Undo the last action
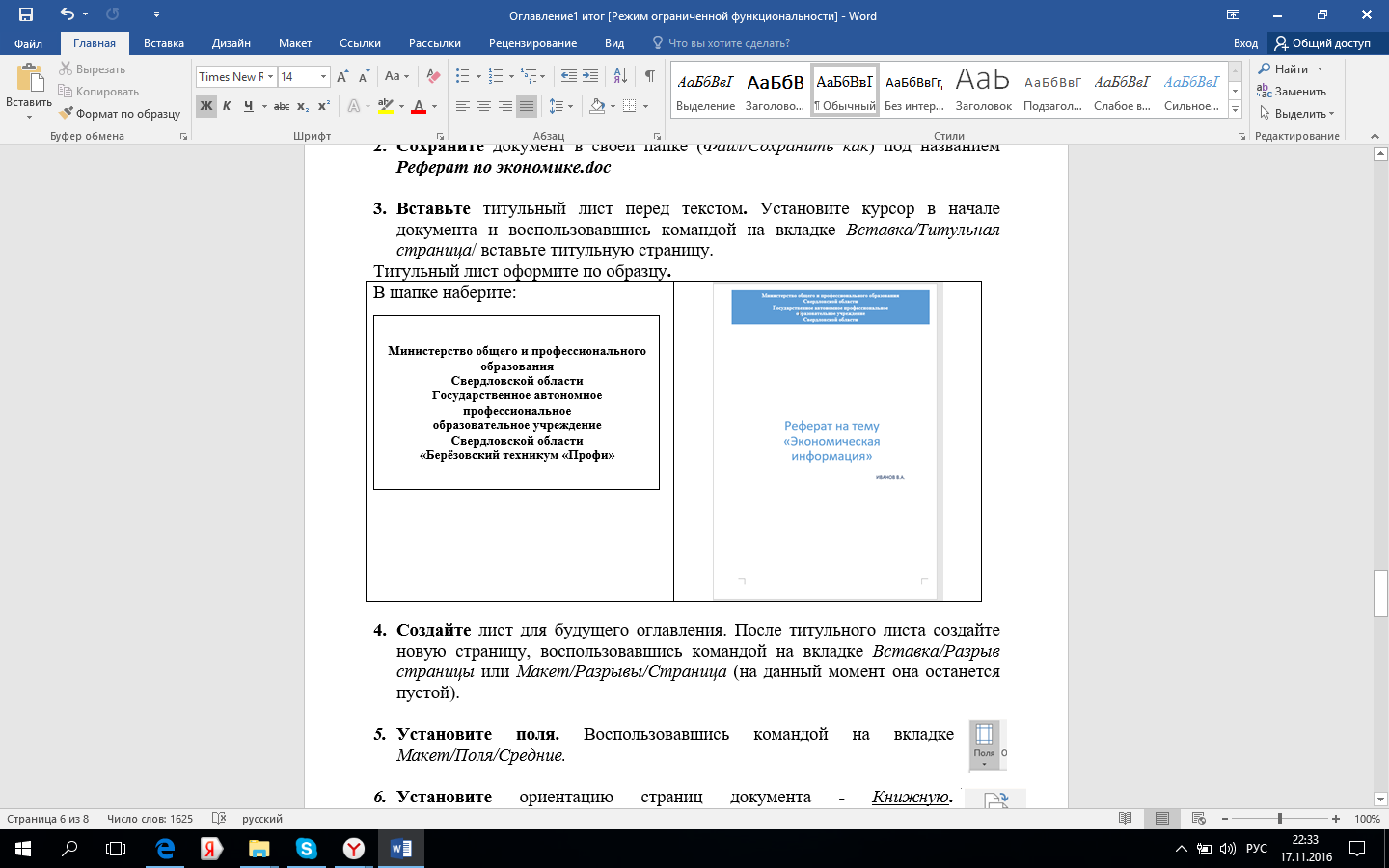This screenshot has width=1389, height=868. click(x=67, y=14)
